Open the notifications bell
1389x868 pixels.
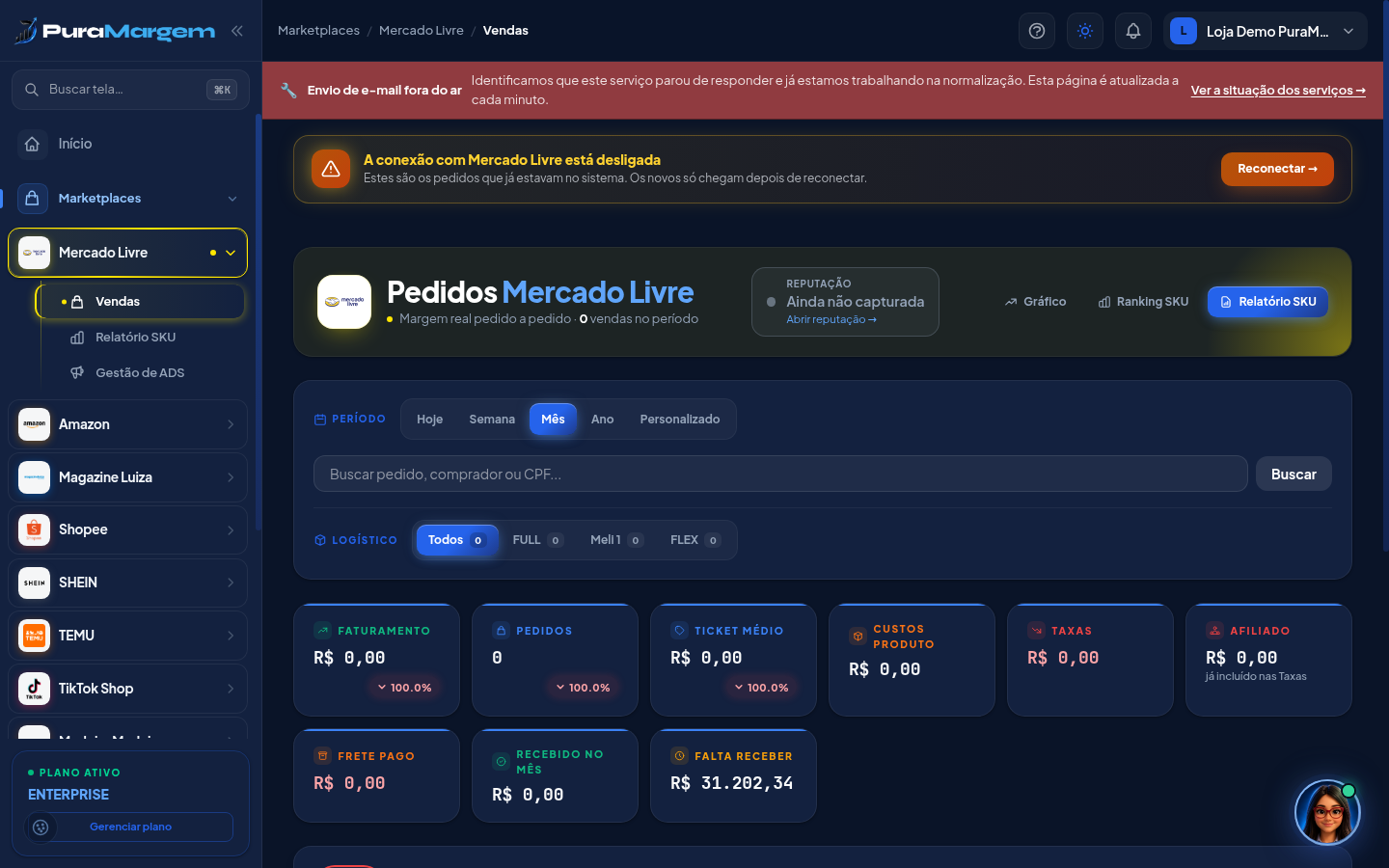[x=1133, y=31]
